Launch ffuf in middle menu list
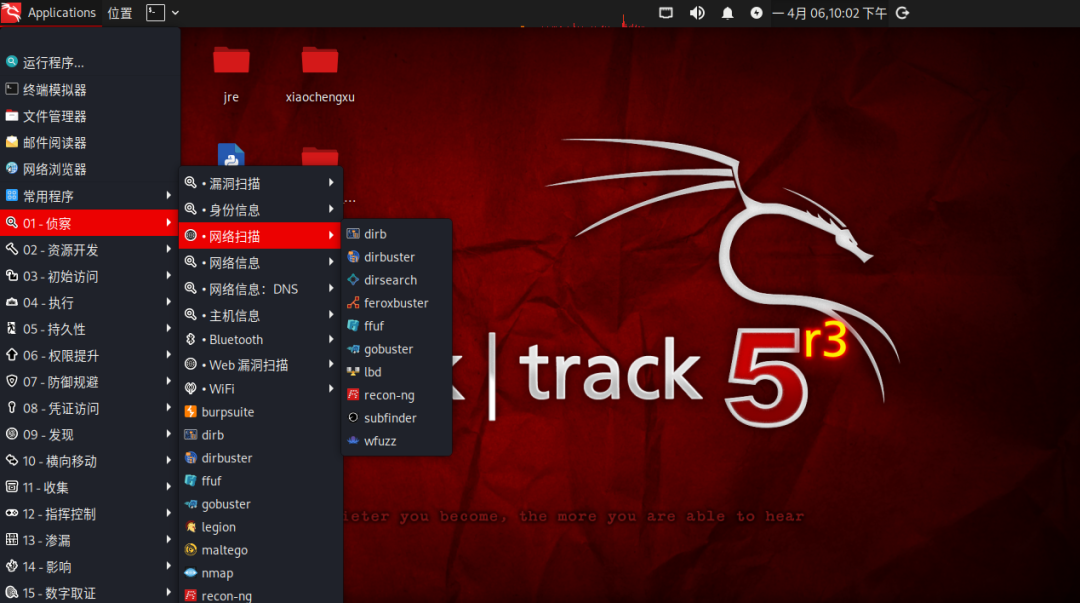1080x603 pixels. tap(260, 481)
